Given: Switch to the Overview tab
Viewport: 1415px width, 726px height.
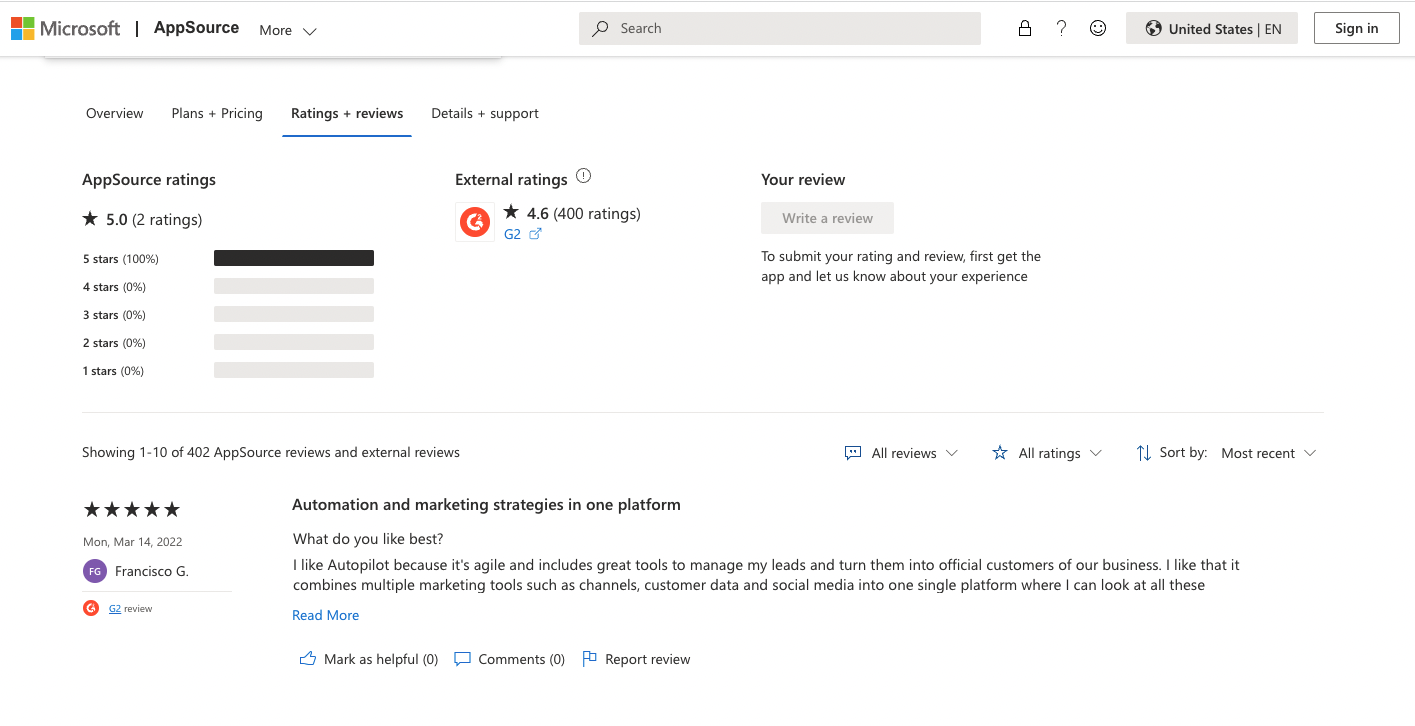Looking at the screenshot, I should click(x=115, y=113).
